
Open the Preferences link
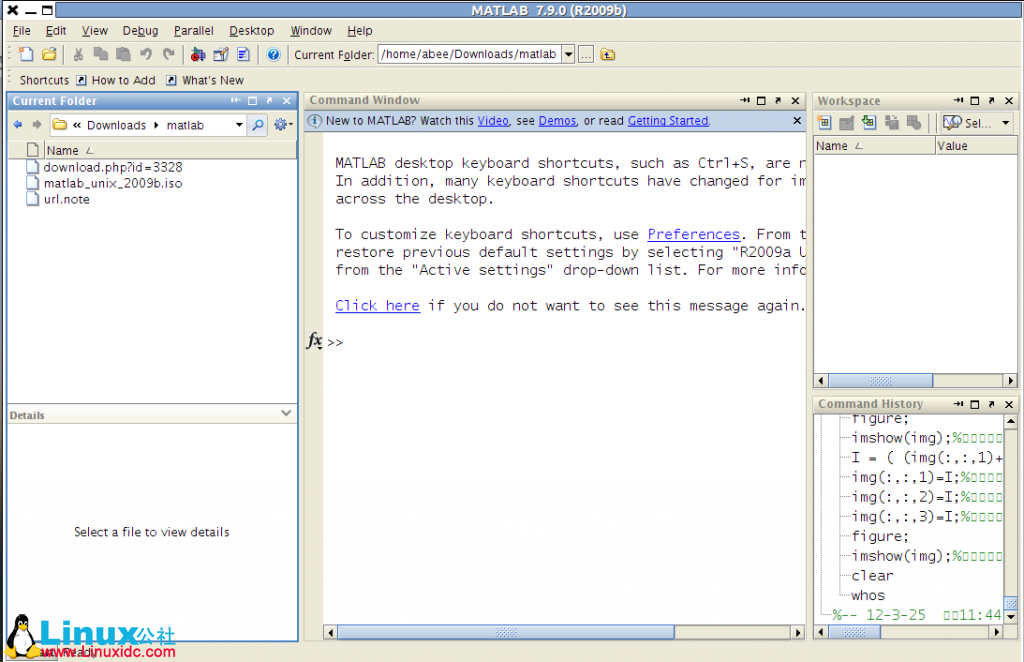694,234
